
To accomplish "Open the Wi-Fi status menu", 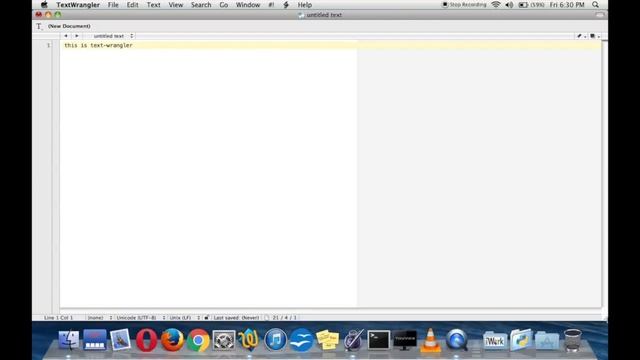I will click(x=496, y=5).
